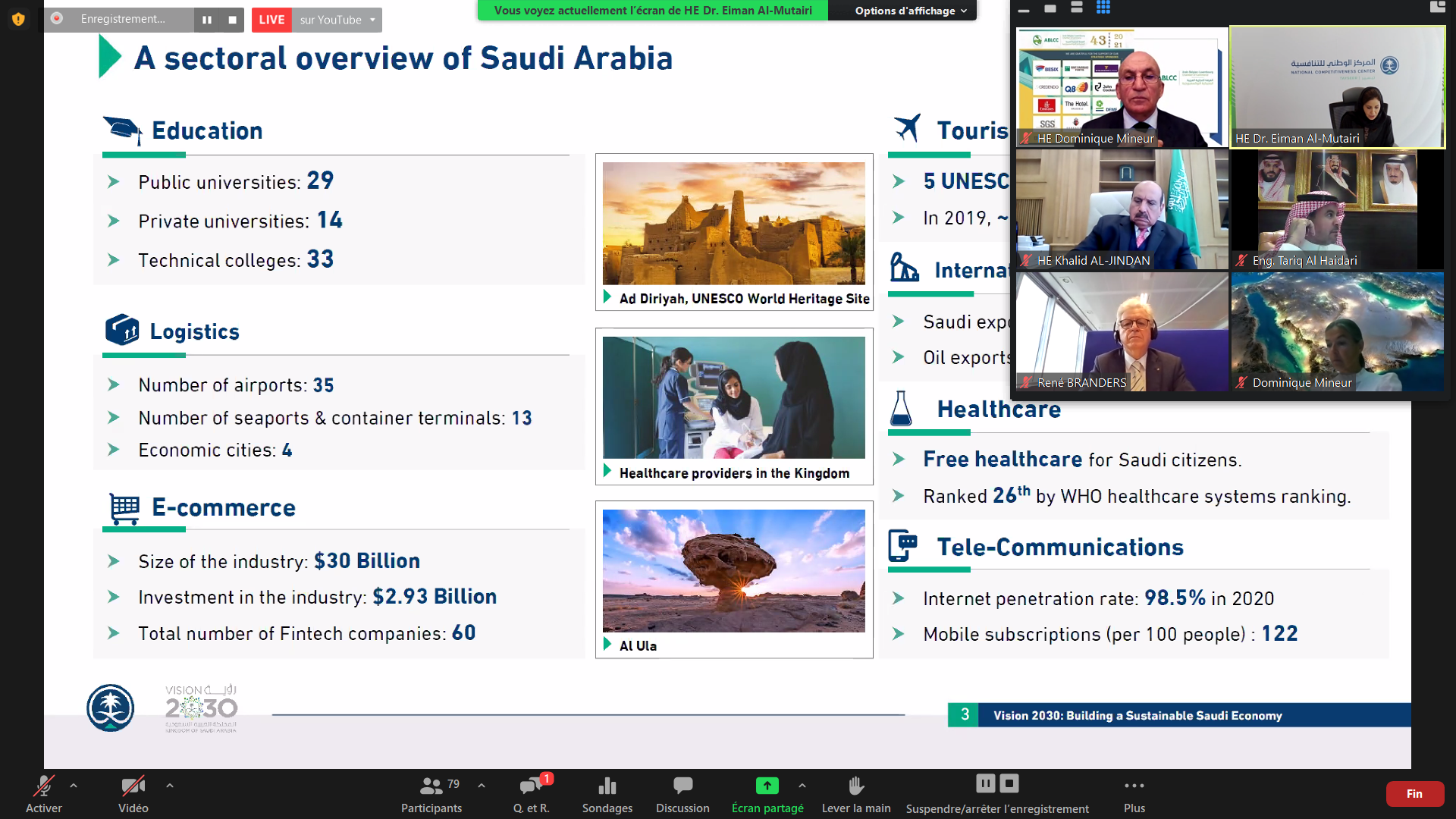The height and width of the screenshot is (819, 1456).
Task: Click the red recording indicator dot
Action: [57, 18]
